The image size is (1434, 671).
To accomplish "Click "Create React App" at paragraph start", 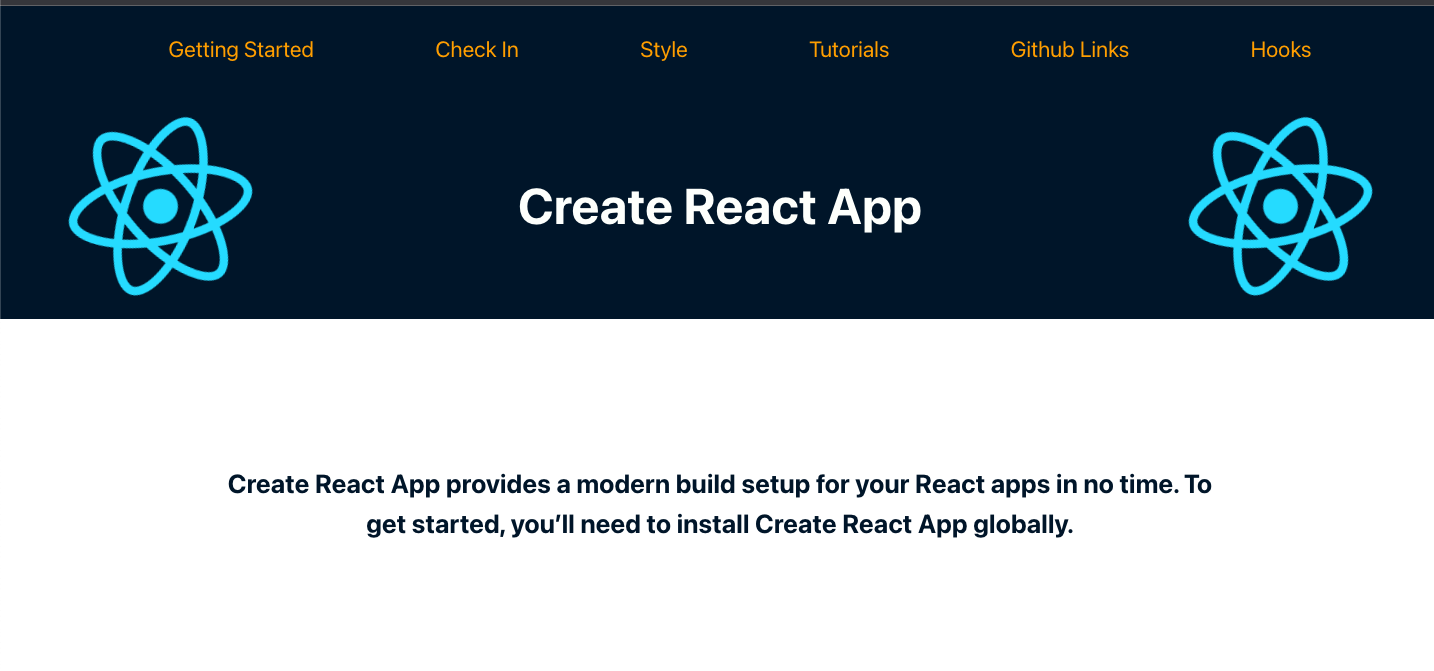I will [333, 485].
